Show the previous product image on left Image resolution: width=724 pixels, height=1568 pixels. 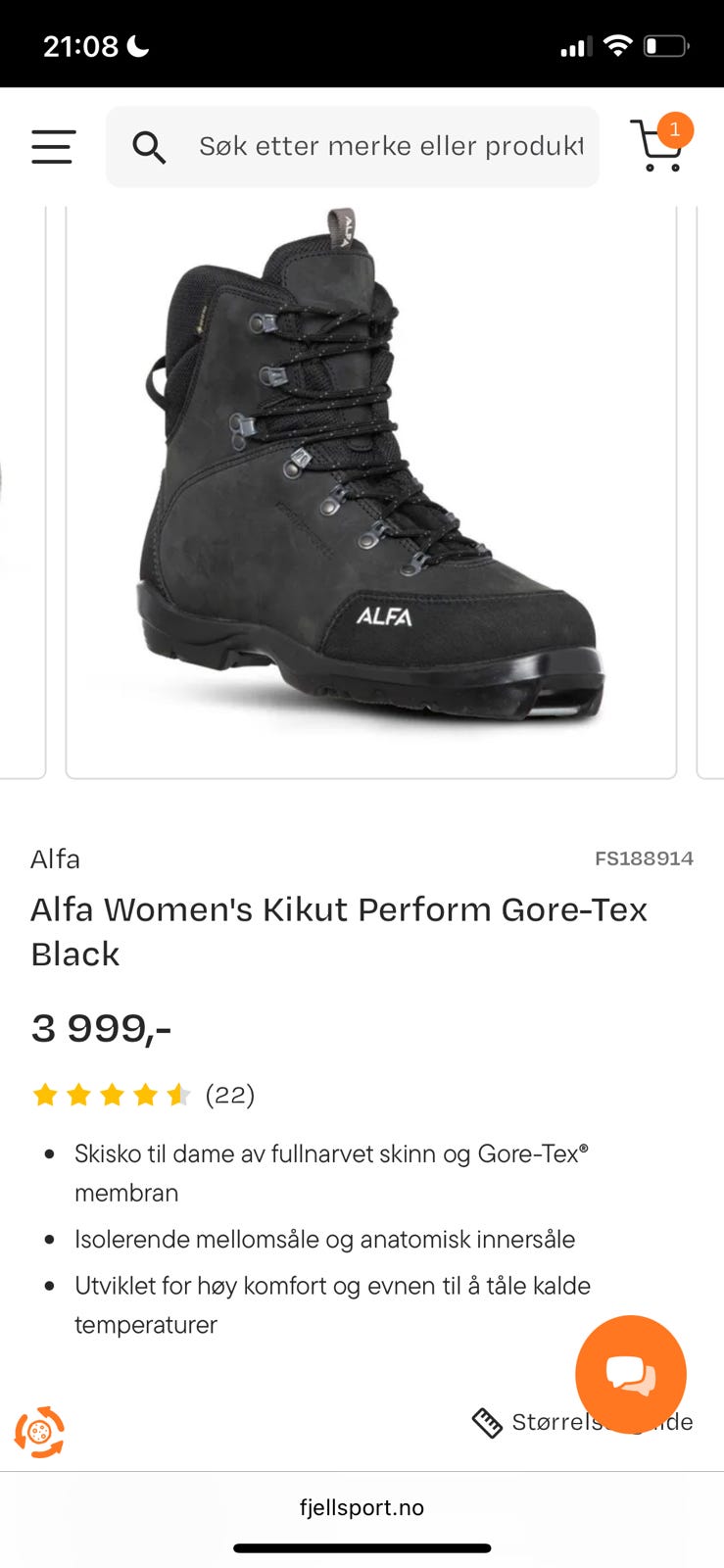[x=22, y=490]
